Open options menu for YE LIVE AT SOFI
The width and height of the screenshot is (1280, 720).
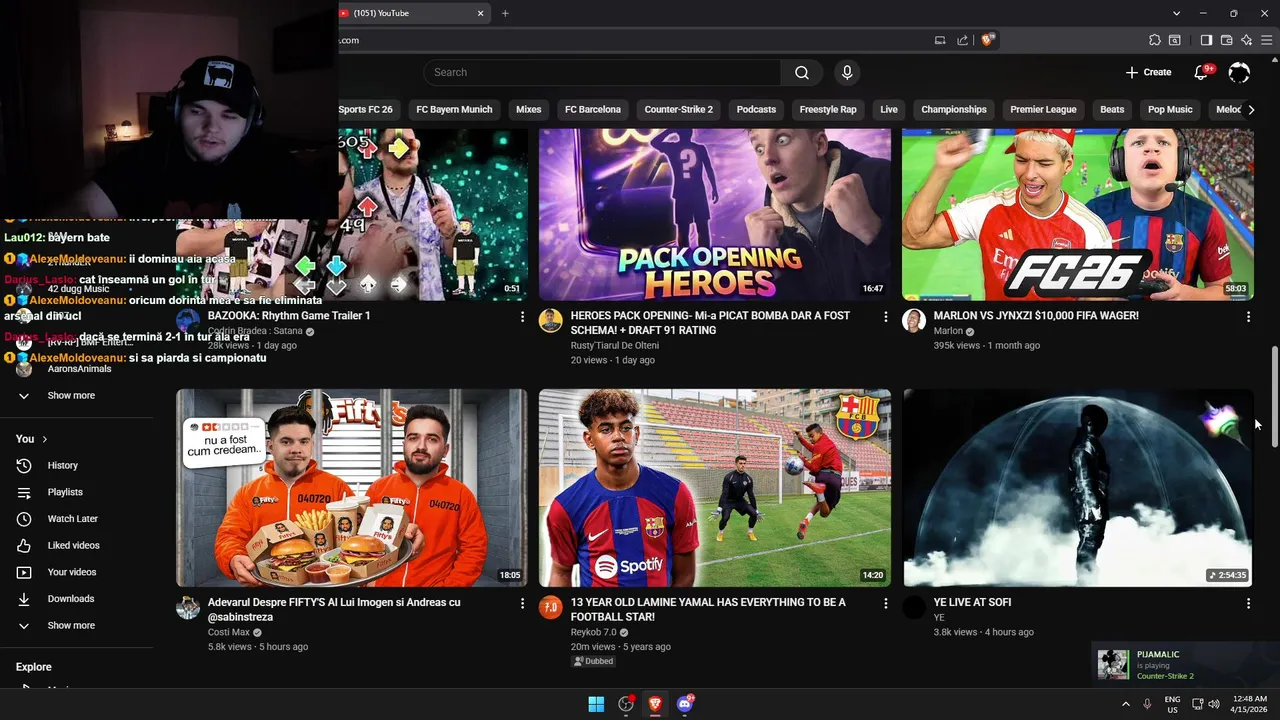1248,604
